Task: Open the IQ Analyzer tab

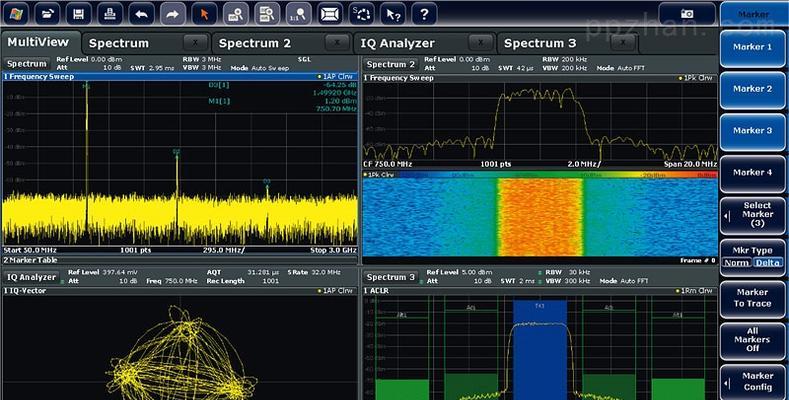Action: click(395, 43)
